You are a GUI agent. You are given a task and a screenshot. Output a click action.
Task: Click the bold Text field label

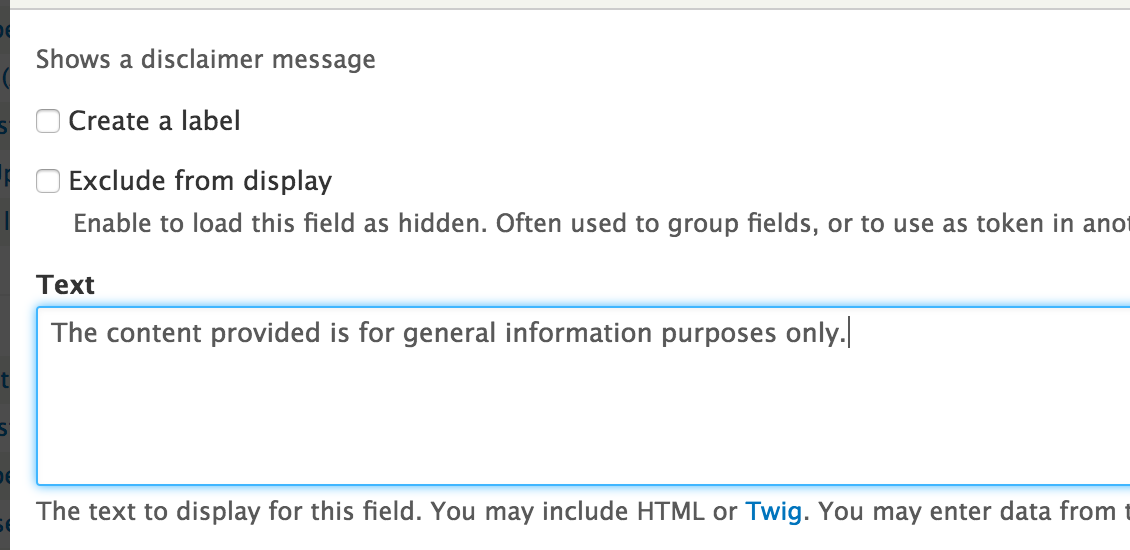65,285
